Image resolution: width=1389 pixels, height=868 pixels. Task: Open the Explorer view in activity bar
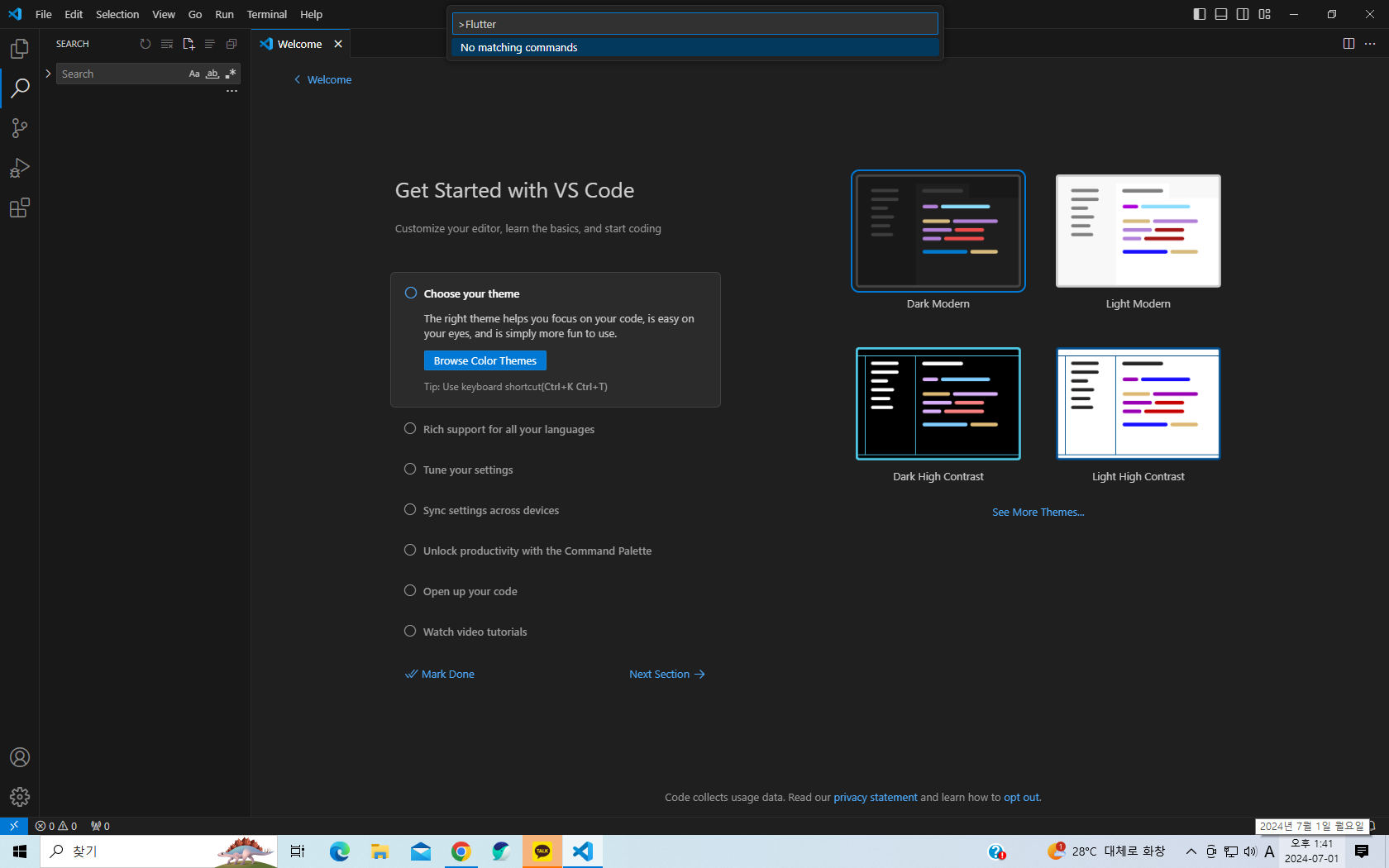pyautogui.click(x=20, y=49)
